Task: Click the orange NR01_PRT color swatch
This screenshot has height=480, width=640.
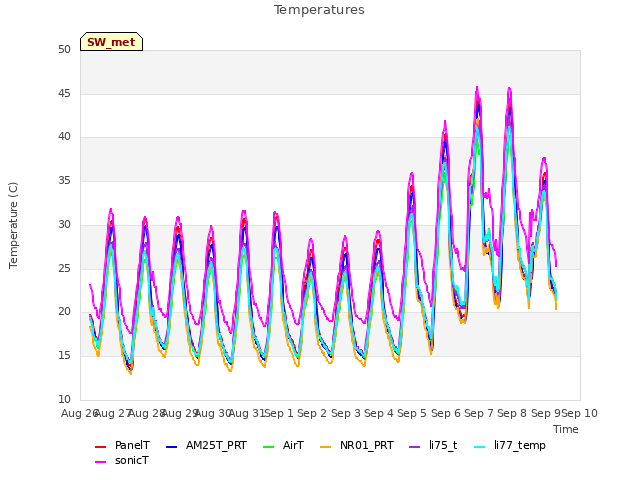Action: coord(325,447)
